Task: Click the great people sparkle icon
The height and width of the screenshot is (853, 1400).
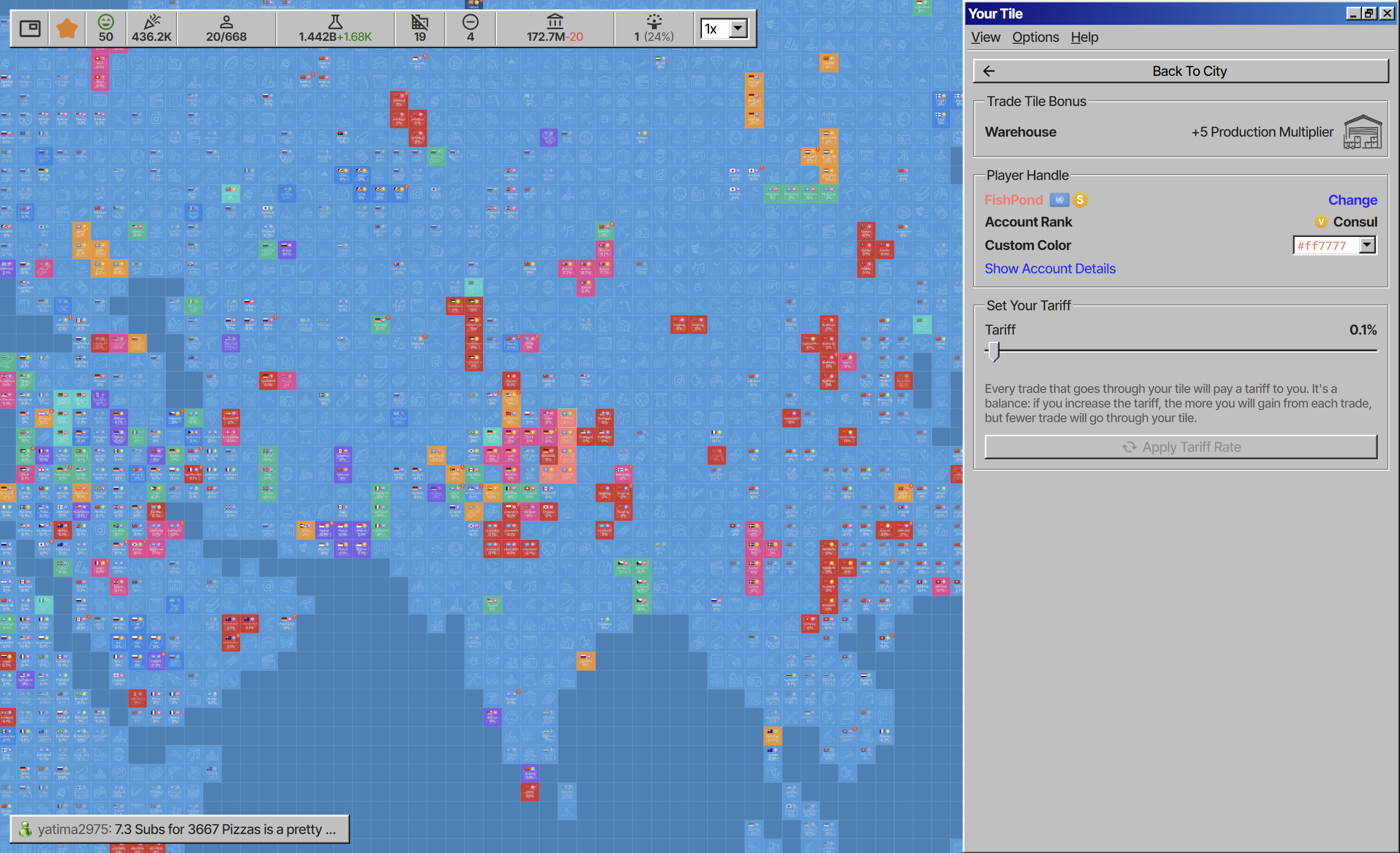Action: coord(654,22)
